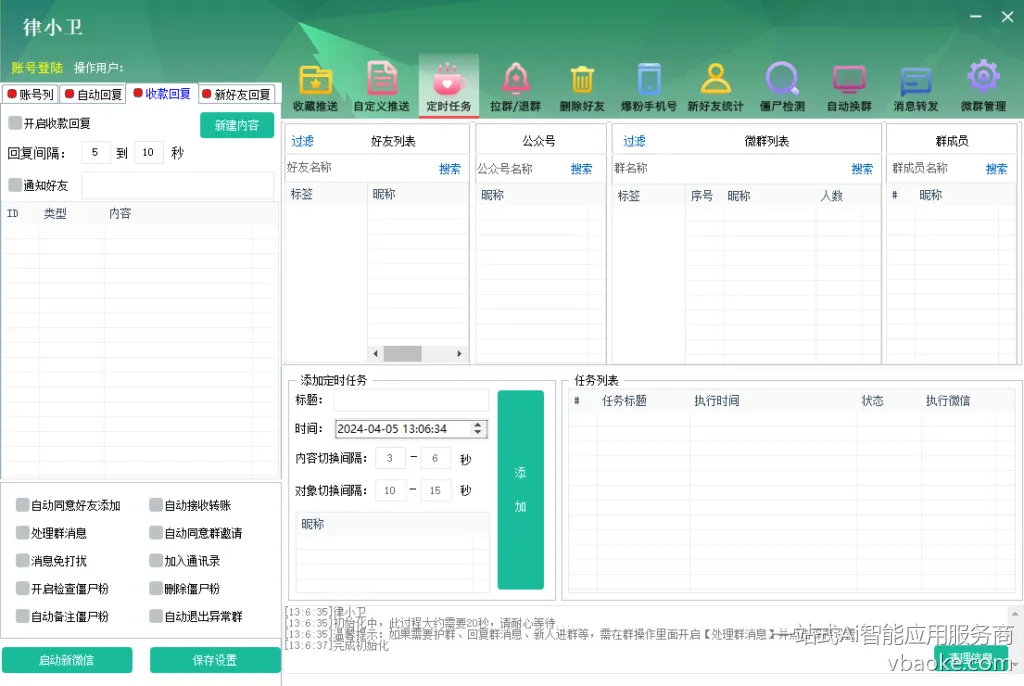Click the 启动新微信 button
1024x686 pixels.
click(x=67, y=660)
